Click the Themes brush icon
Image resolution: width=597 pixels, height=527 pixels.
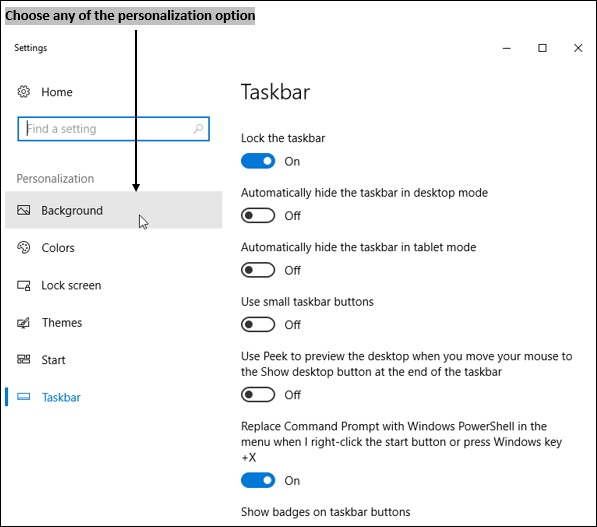coord(23,323)
